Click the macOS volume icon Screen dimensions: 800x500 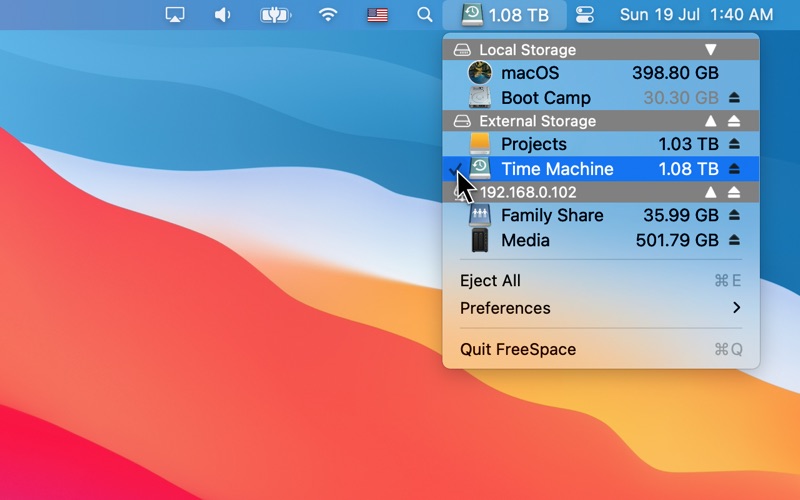[480, 73]
